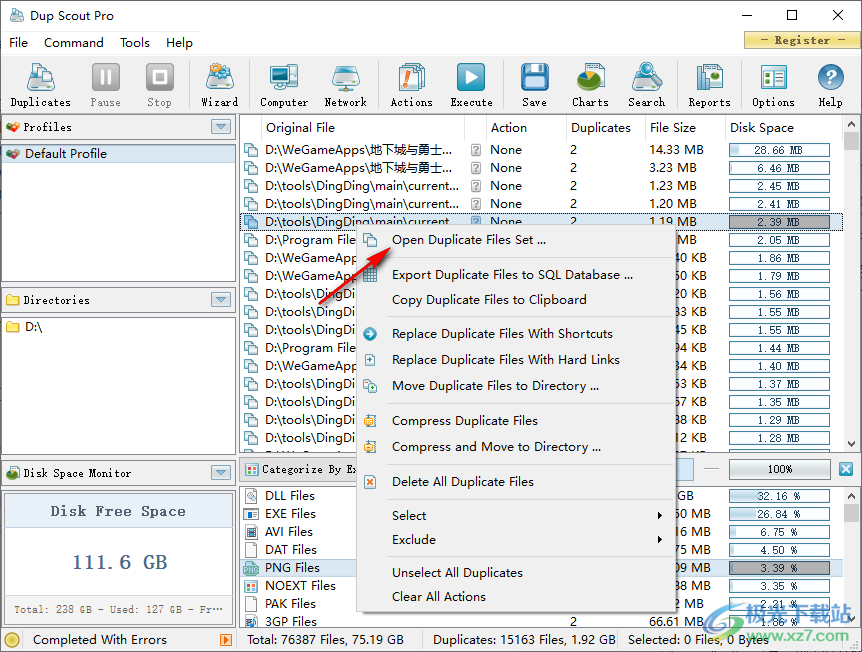
Task: Open the Tools menu
Action: (135, 42)
